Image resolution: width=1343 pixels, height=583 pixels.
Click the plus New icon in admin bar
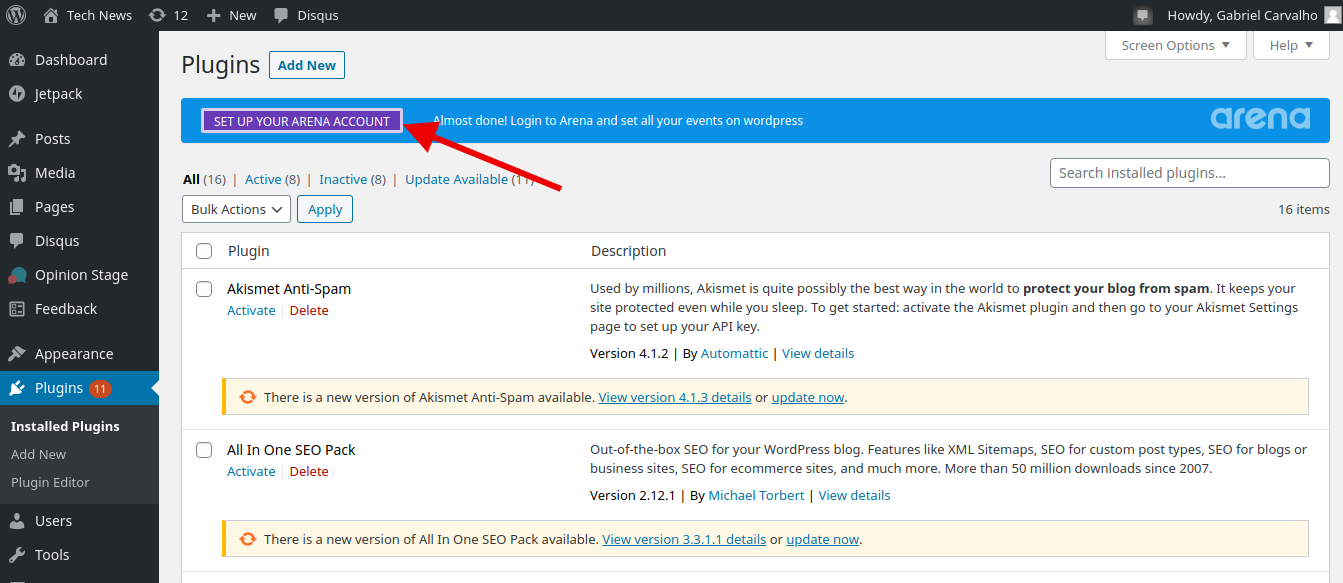[x=213, y=15]
